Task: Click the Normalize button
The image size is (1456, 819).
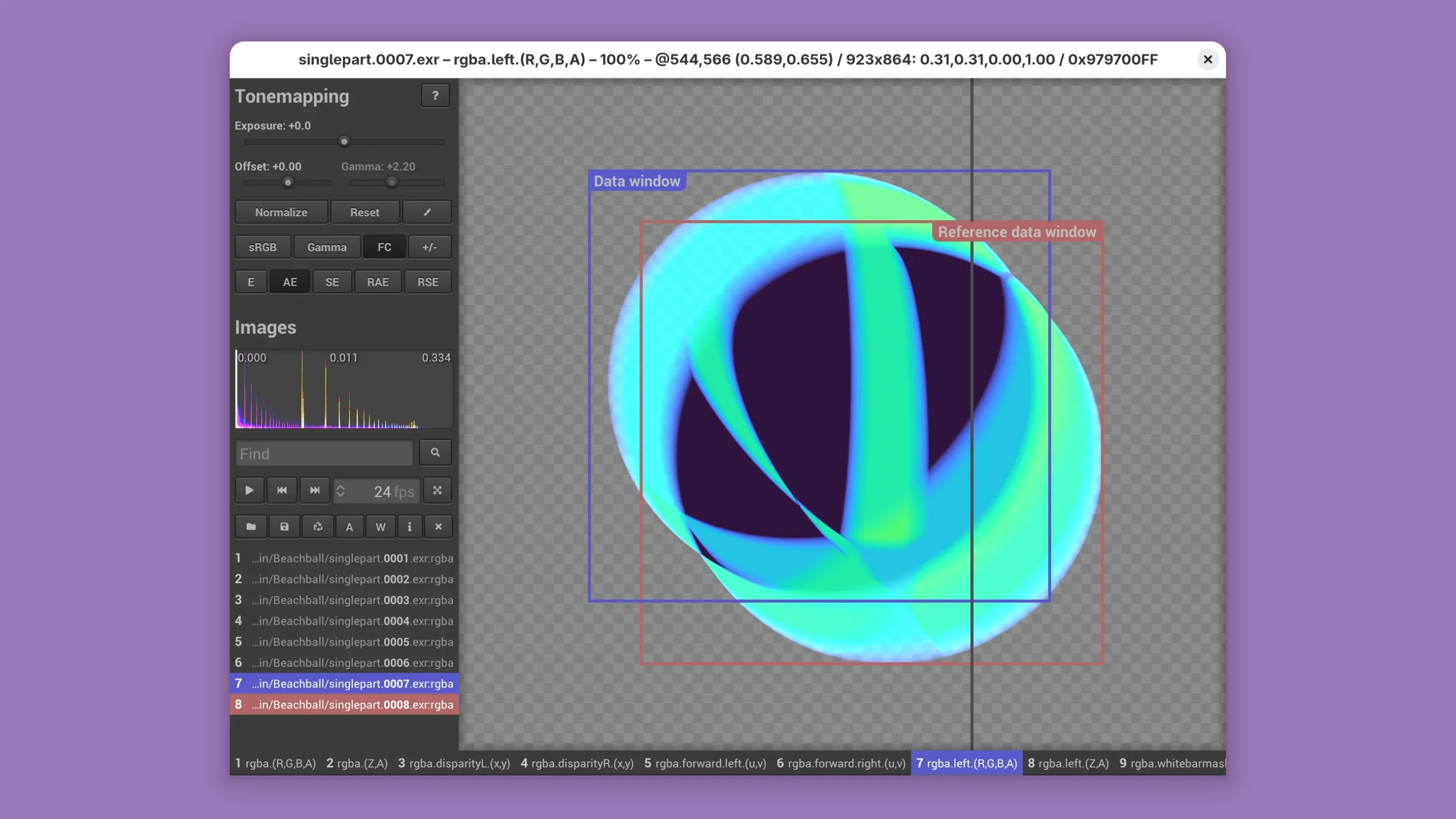Action: (281, 212)
